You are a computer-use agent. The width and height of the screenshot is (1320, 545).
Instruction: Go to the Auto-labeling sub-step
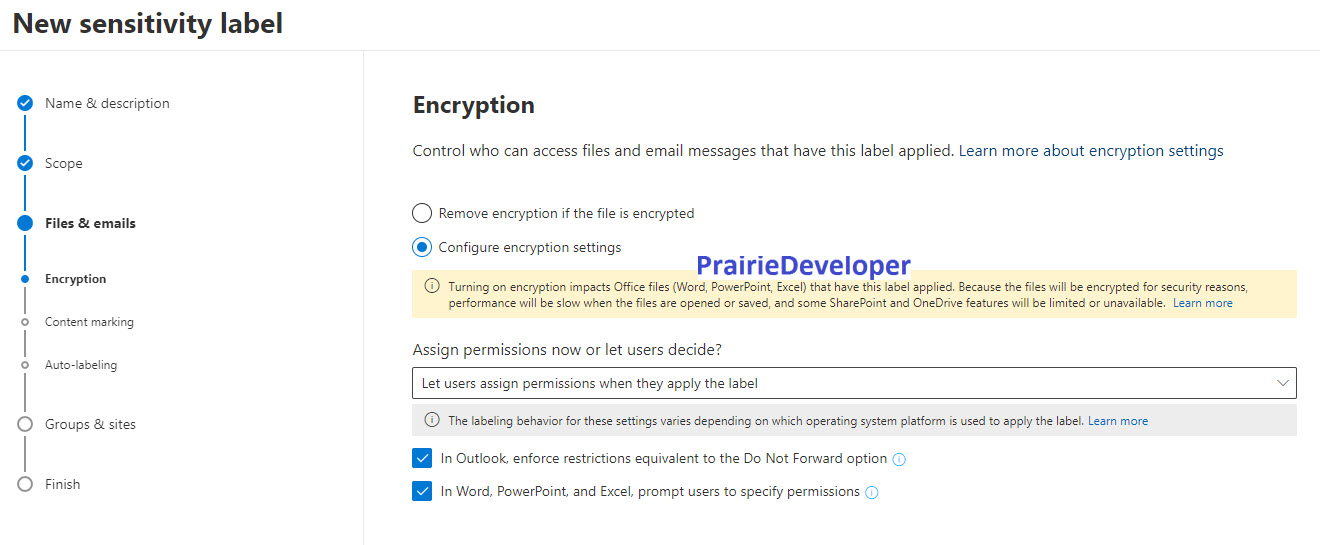[81, 365]
